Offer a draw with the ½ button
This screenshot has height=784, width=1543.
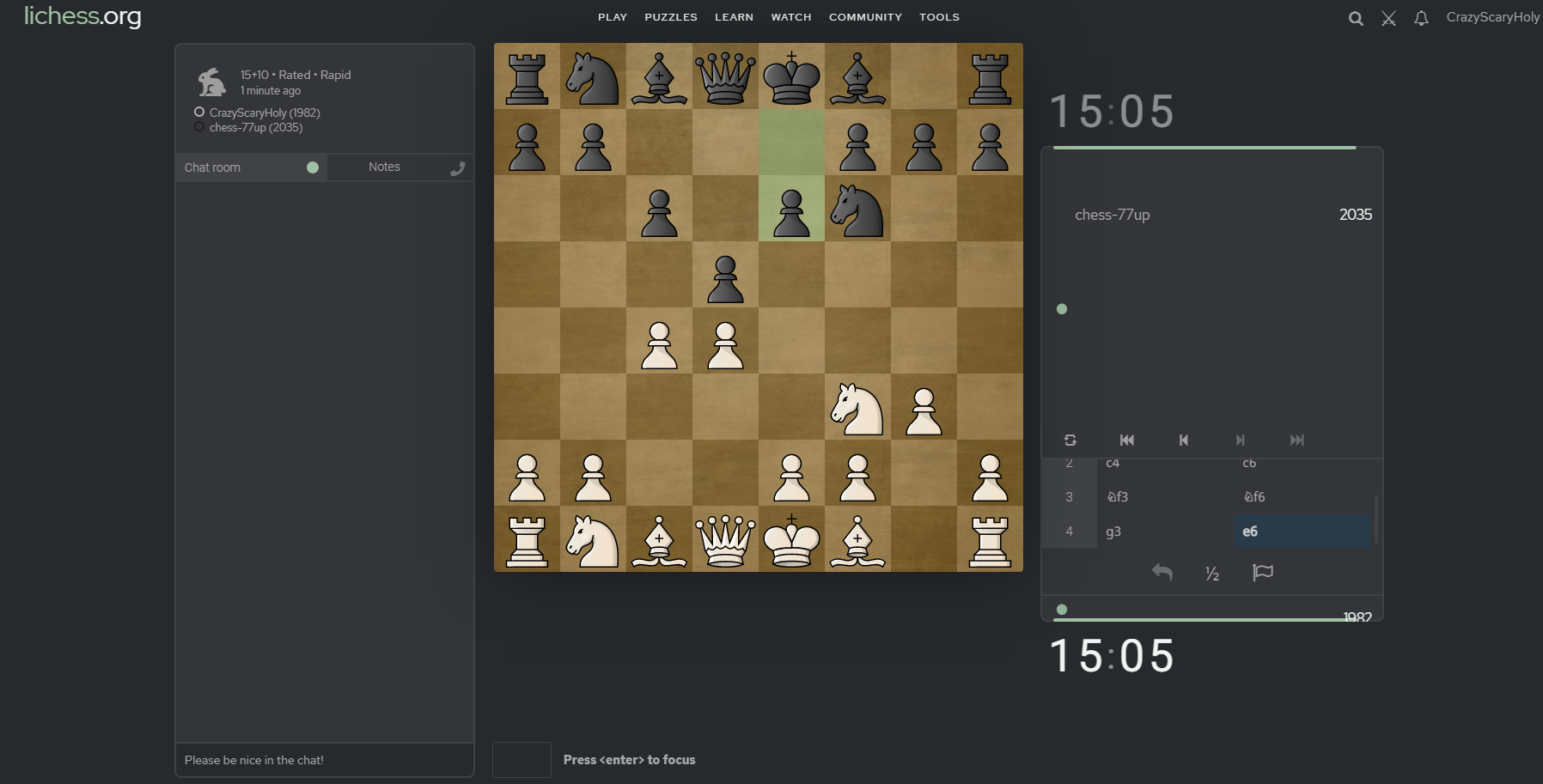pyautogui.click(x=1212, y=572)
